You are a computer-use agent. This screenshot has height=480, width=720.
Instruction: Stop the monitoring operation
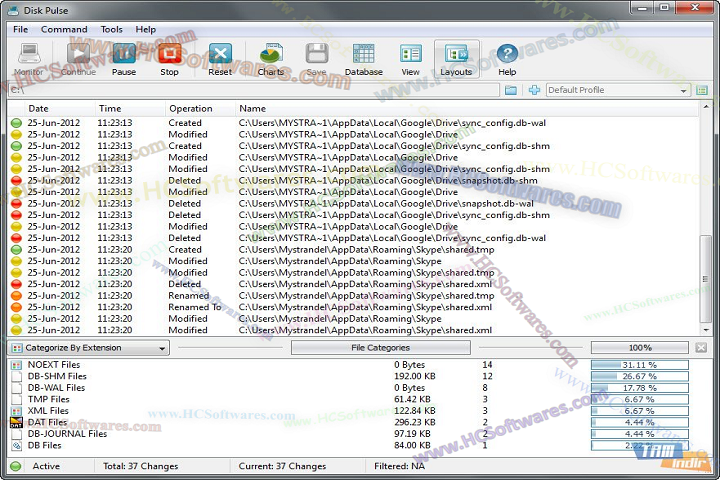coord(169,59)
